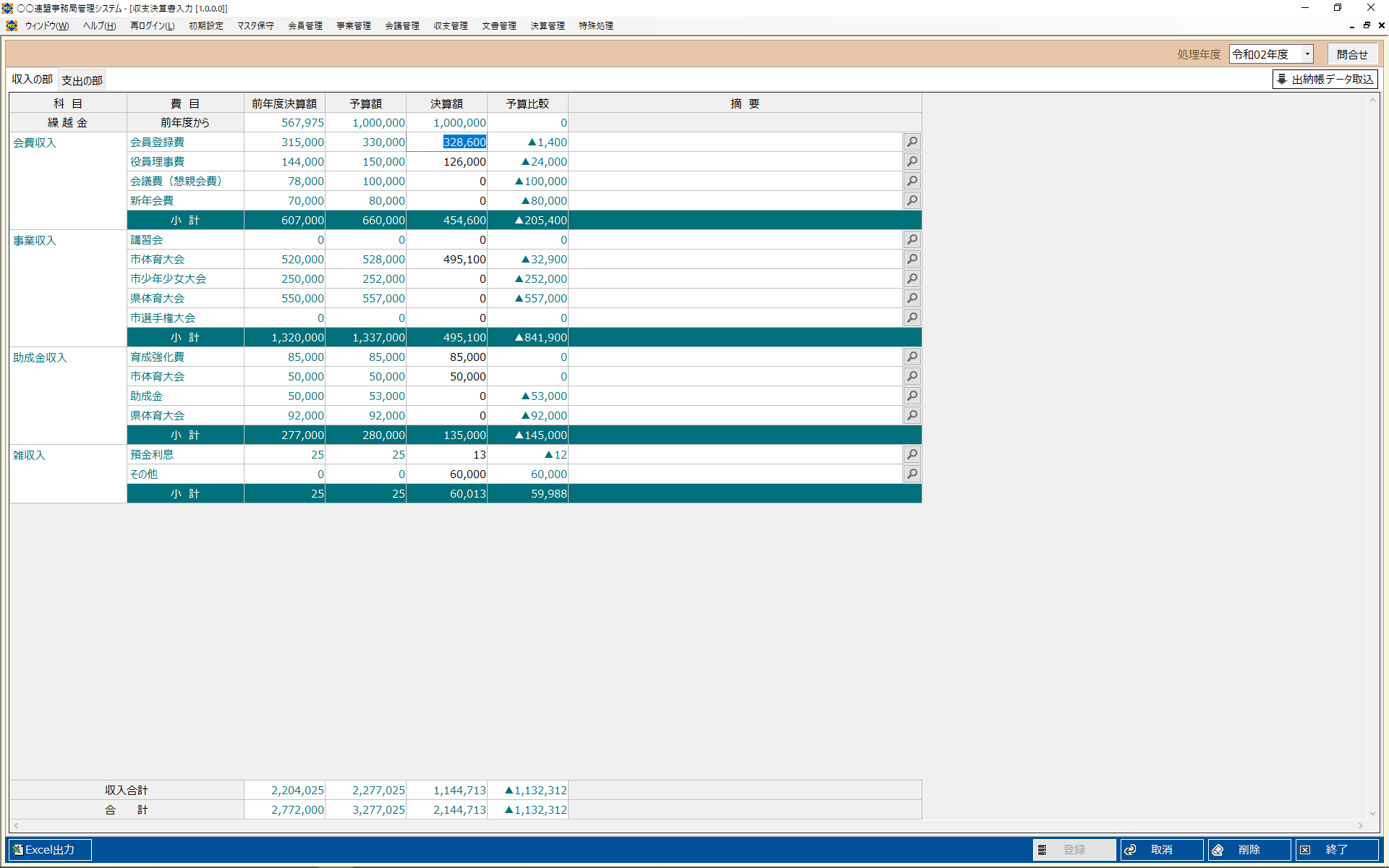The width and height of the screenshot is (1389, 868).
Task: Open lookup icon for 市体育大会 under 事業収入
Action: 912,259
